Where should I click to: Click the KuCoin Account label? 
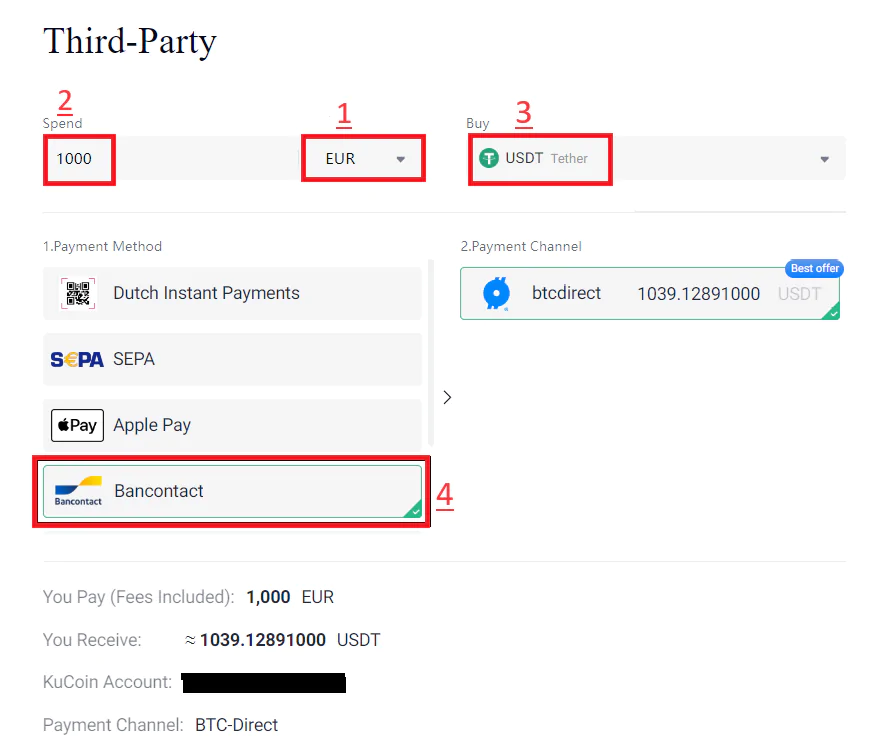tap(107, 682)
